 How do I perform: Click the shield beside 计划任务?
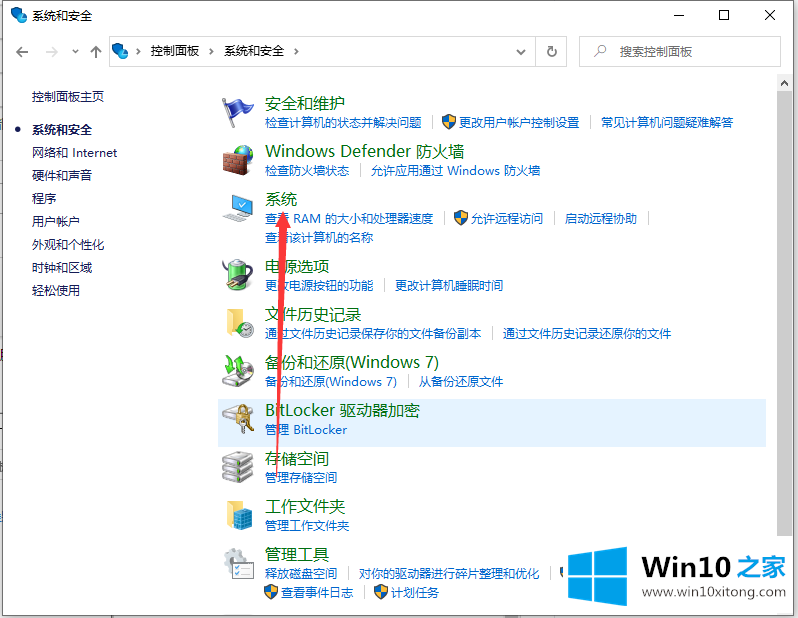[381, 592]
